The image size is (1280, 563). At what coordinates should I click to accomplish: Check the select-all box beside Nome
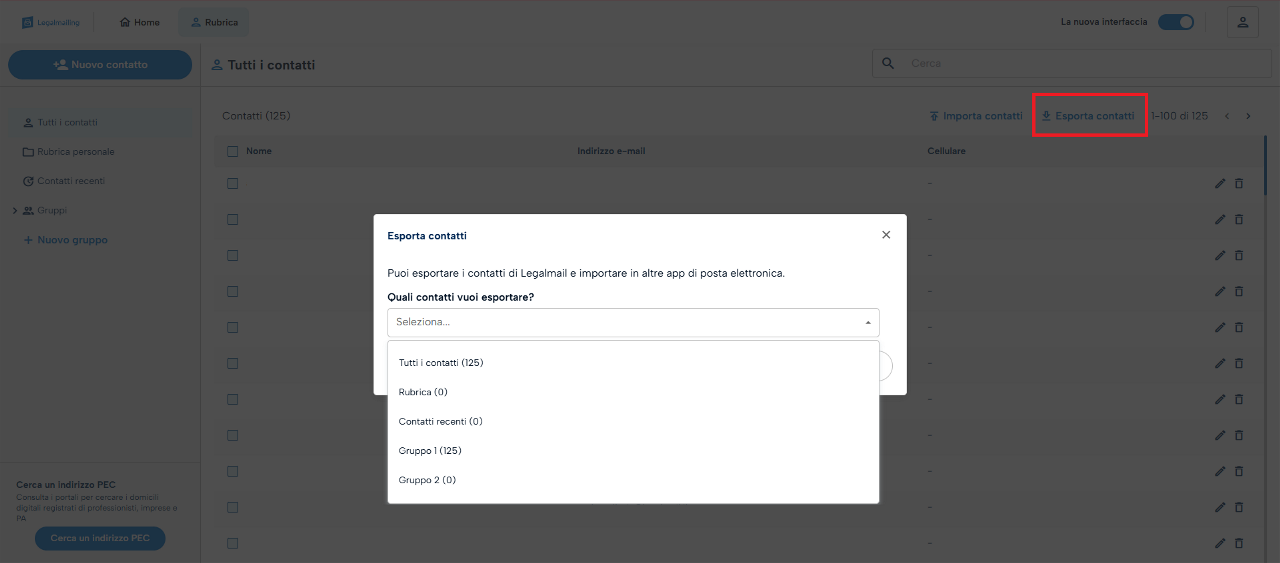tap(233, 152)
